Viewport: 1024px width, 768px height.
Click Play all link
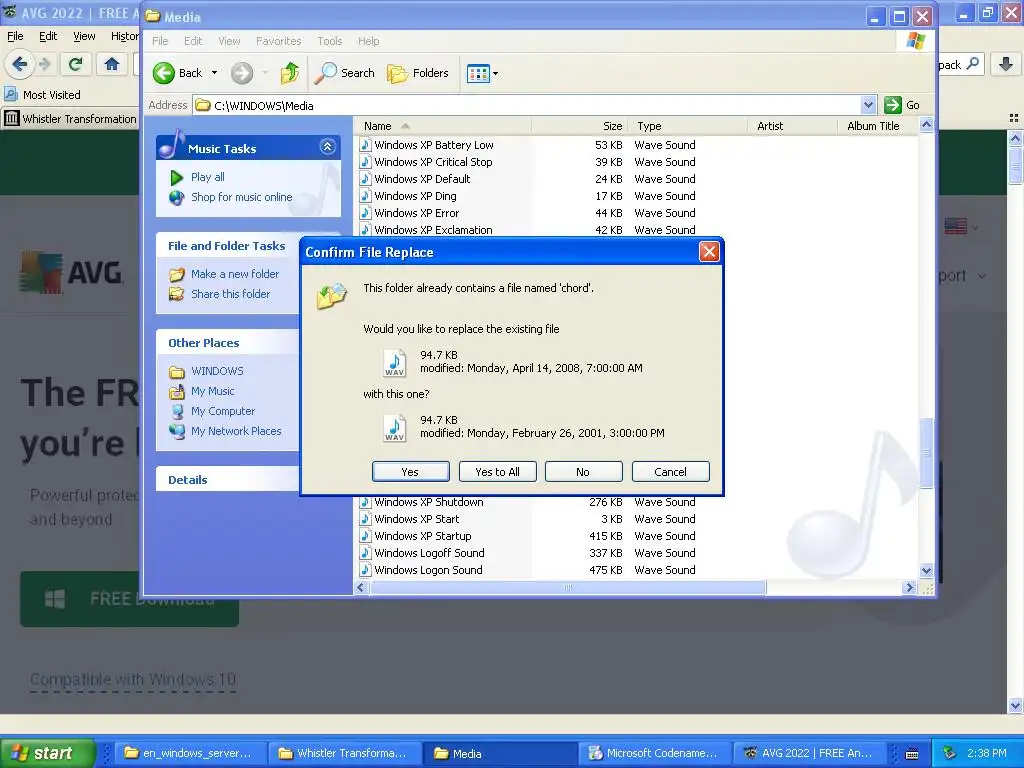coord(207,177)
